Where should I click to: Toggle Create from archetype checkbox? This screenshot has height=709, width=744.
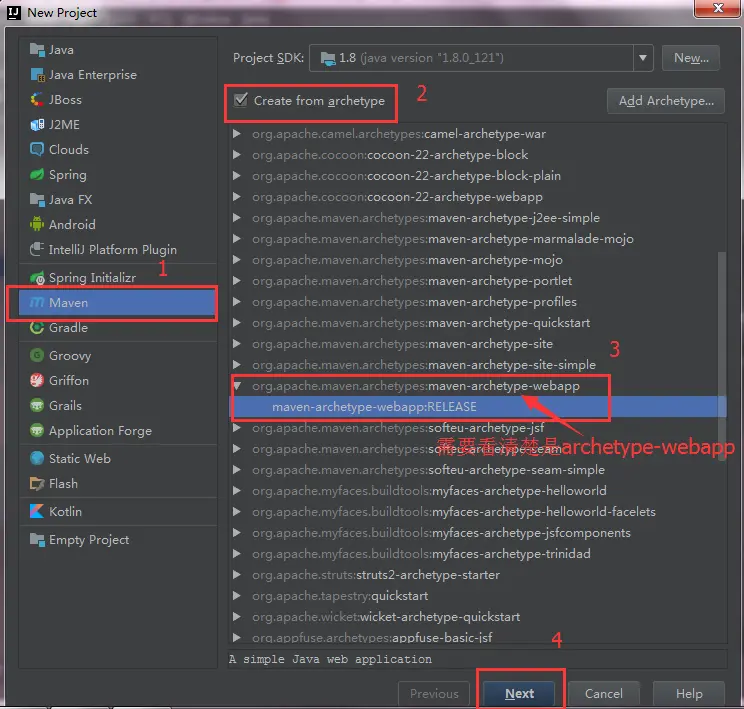click(x=241, y=100)
